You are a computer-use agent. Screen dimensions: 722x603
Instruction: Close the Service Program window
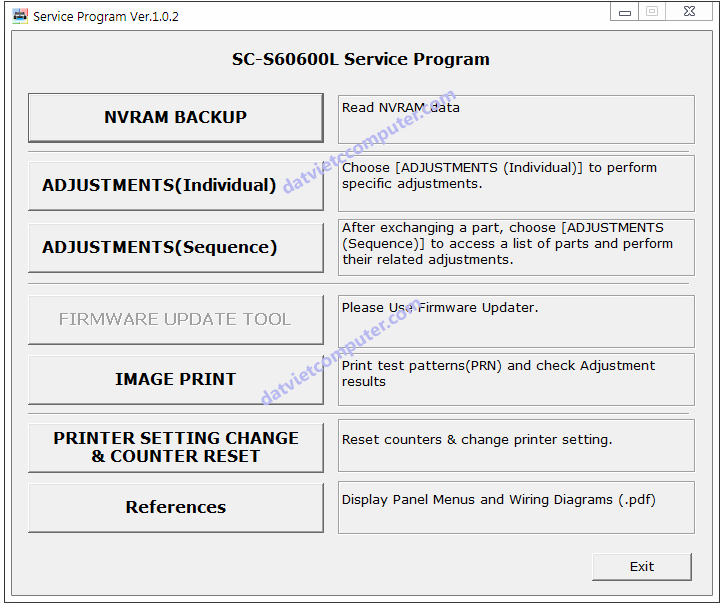pyautogui.click(x=691, y=12)
